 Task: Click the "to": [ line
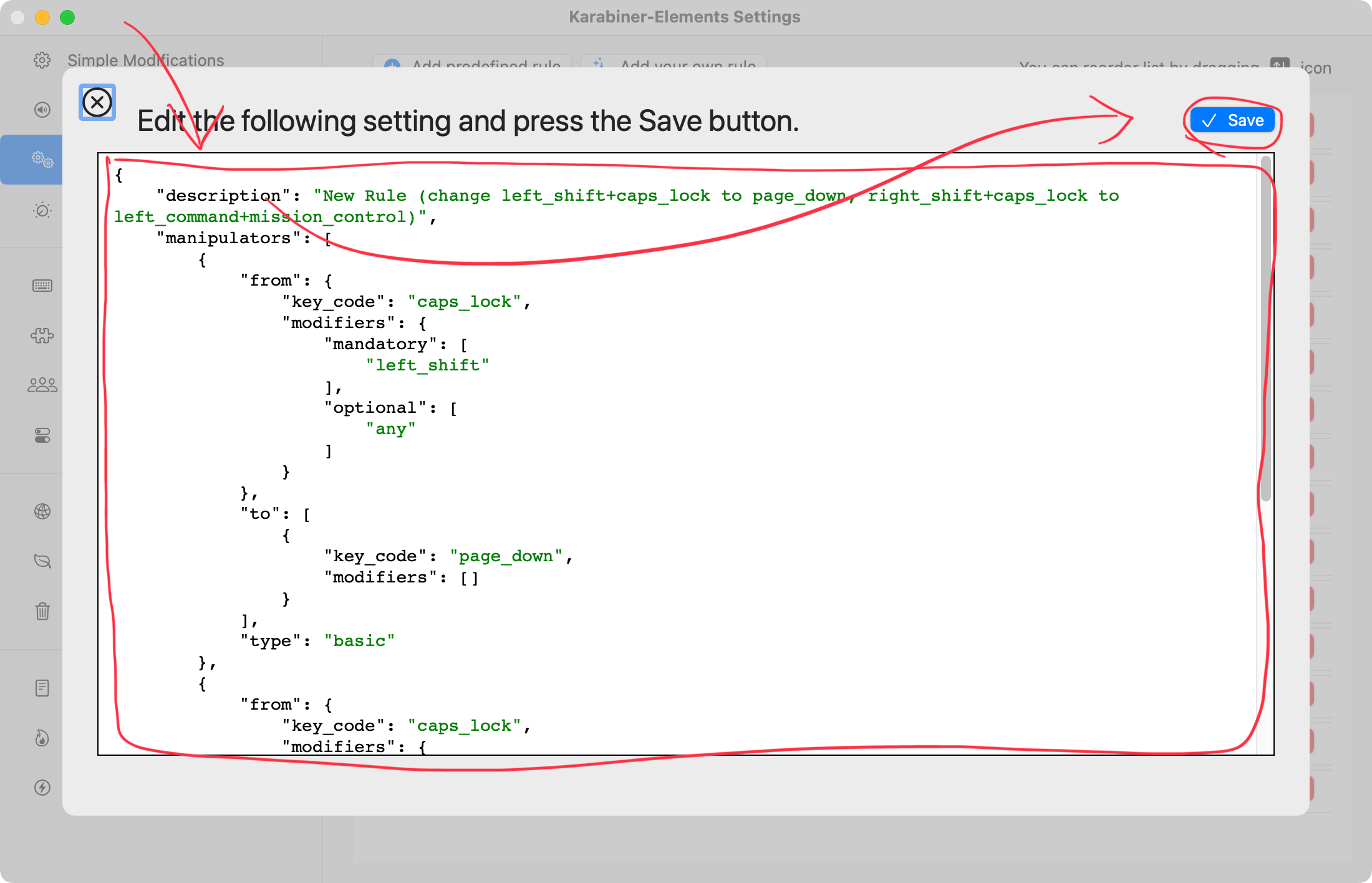tap(275, 514)
